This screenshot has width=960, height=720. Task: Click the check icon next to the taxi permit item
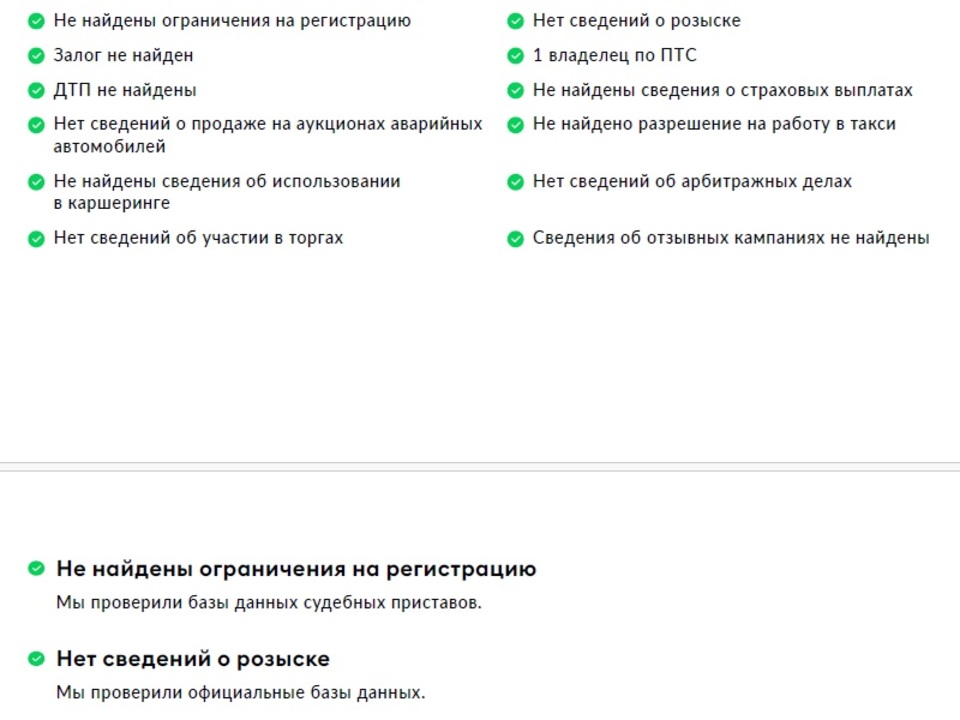pos(515,125)
